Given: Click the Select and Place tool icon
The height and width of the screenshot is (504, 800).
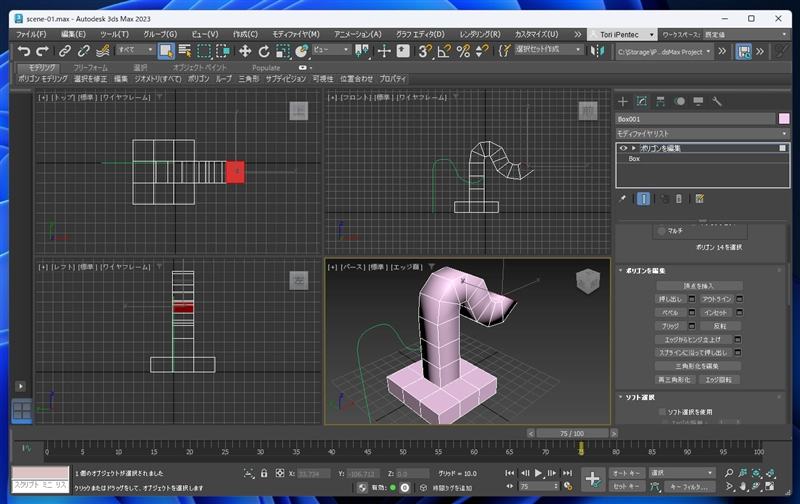Looking at the screenshot, I should 302,51.
